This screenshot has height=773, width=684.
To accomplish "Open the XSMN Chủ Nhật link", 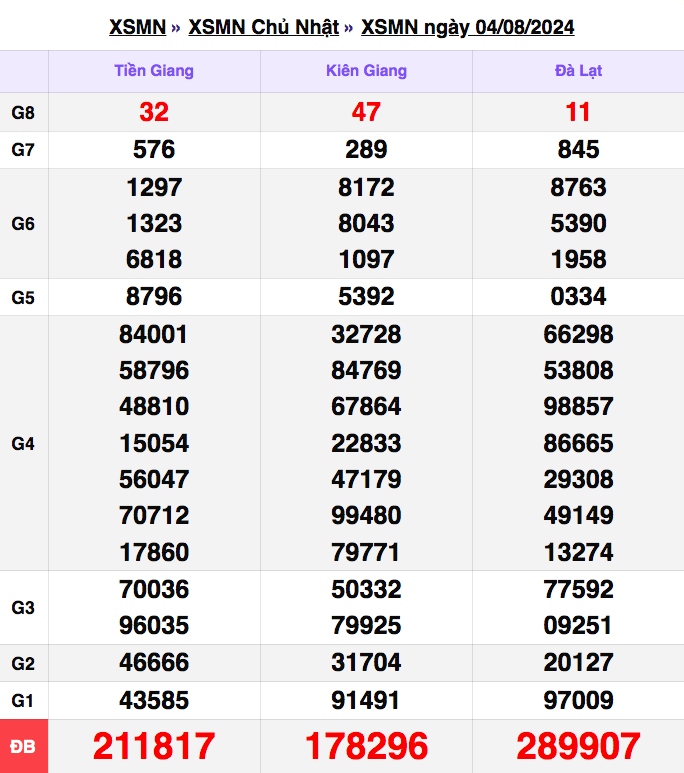I will 263,27.
